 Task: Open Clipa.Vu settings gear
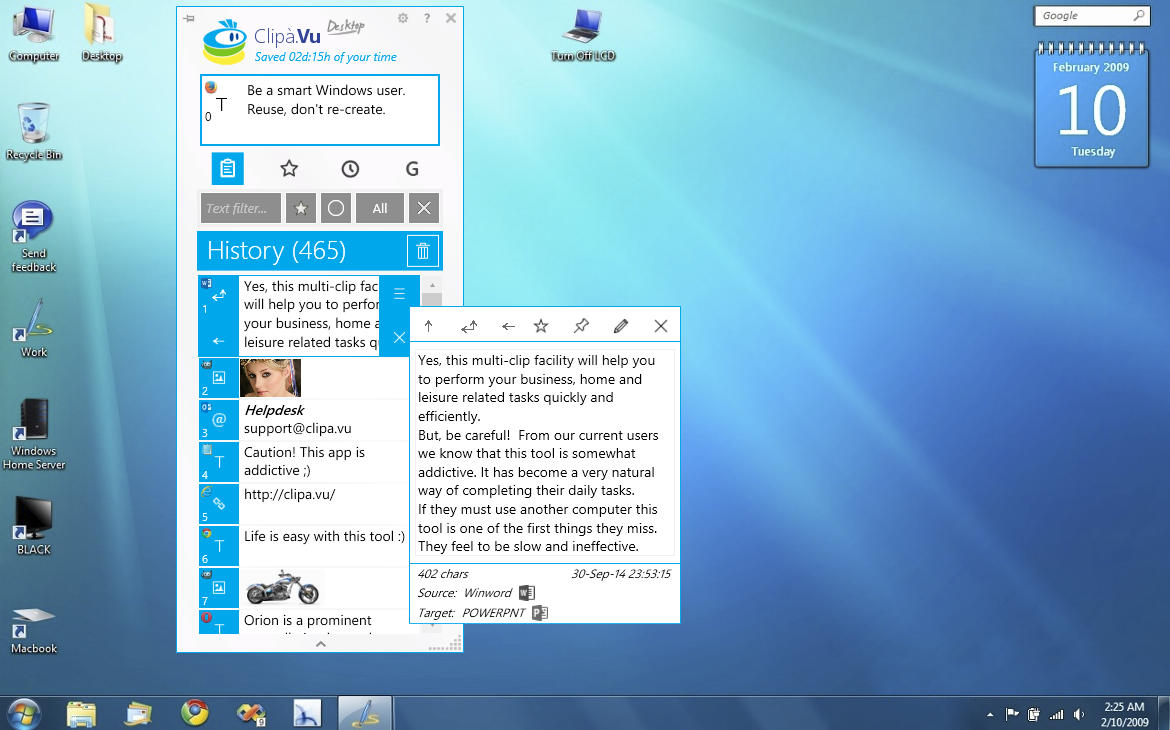click(x=403, y=18)
